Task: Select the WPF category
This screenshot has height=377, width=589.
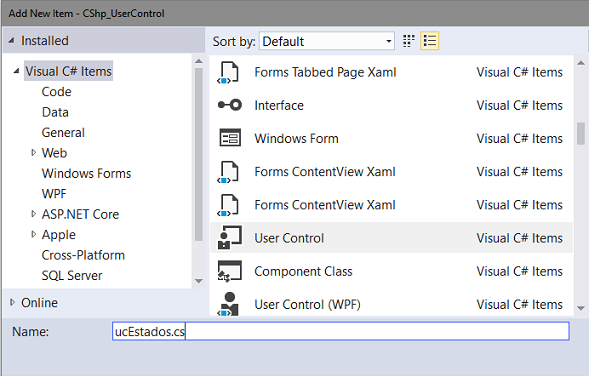Action: 54,194
